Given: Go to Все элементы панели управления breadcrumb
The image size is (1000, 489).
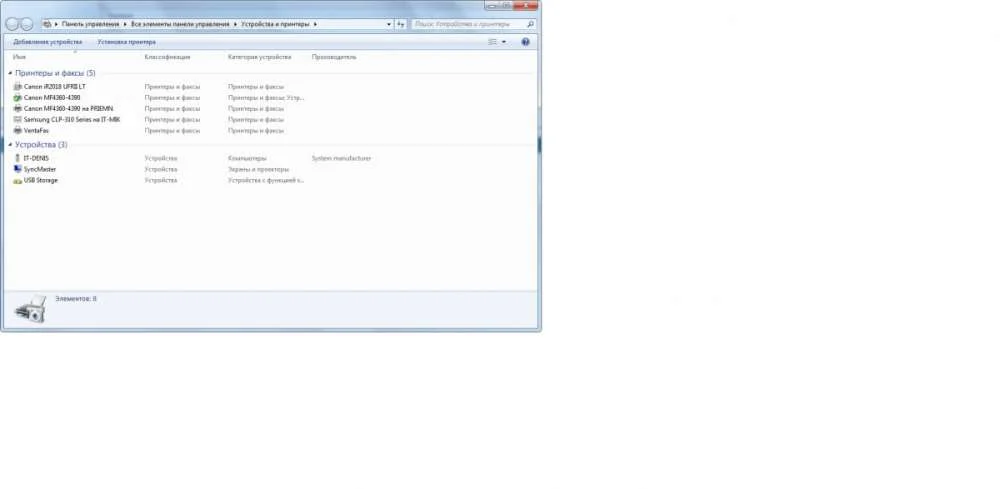Looking at the screenshot, I should 180,24.
